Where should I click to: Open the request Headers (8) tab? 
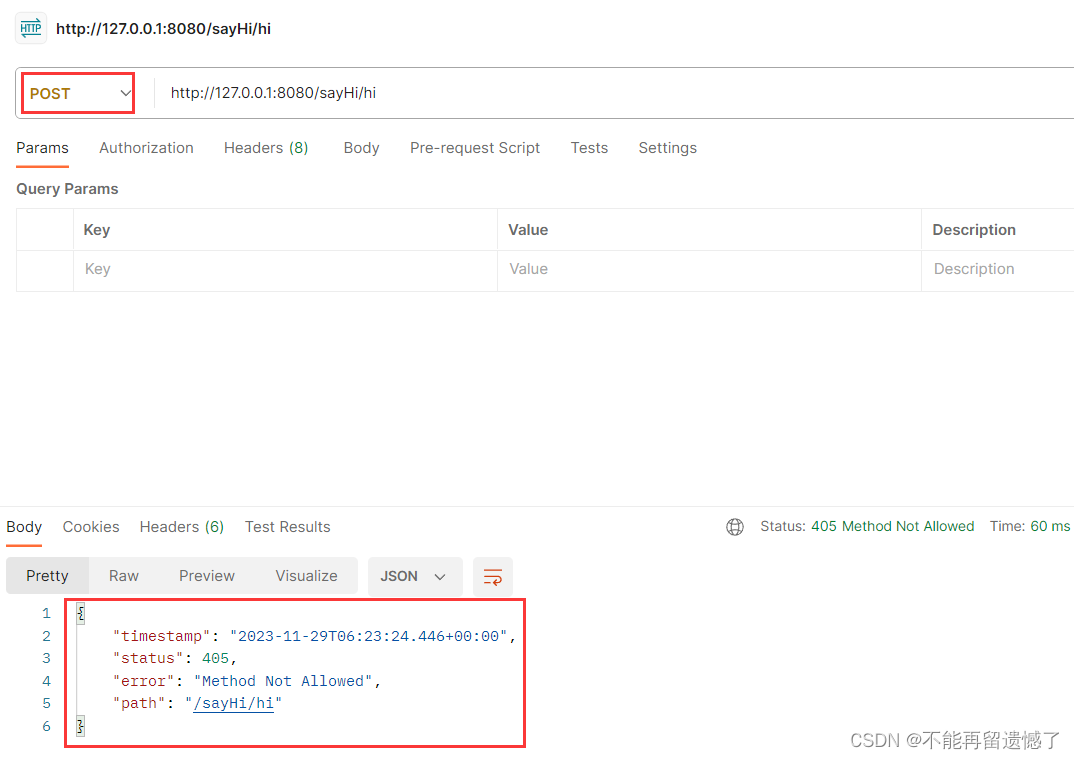[266, 148]
